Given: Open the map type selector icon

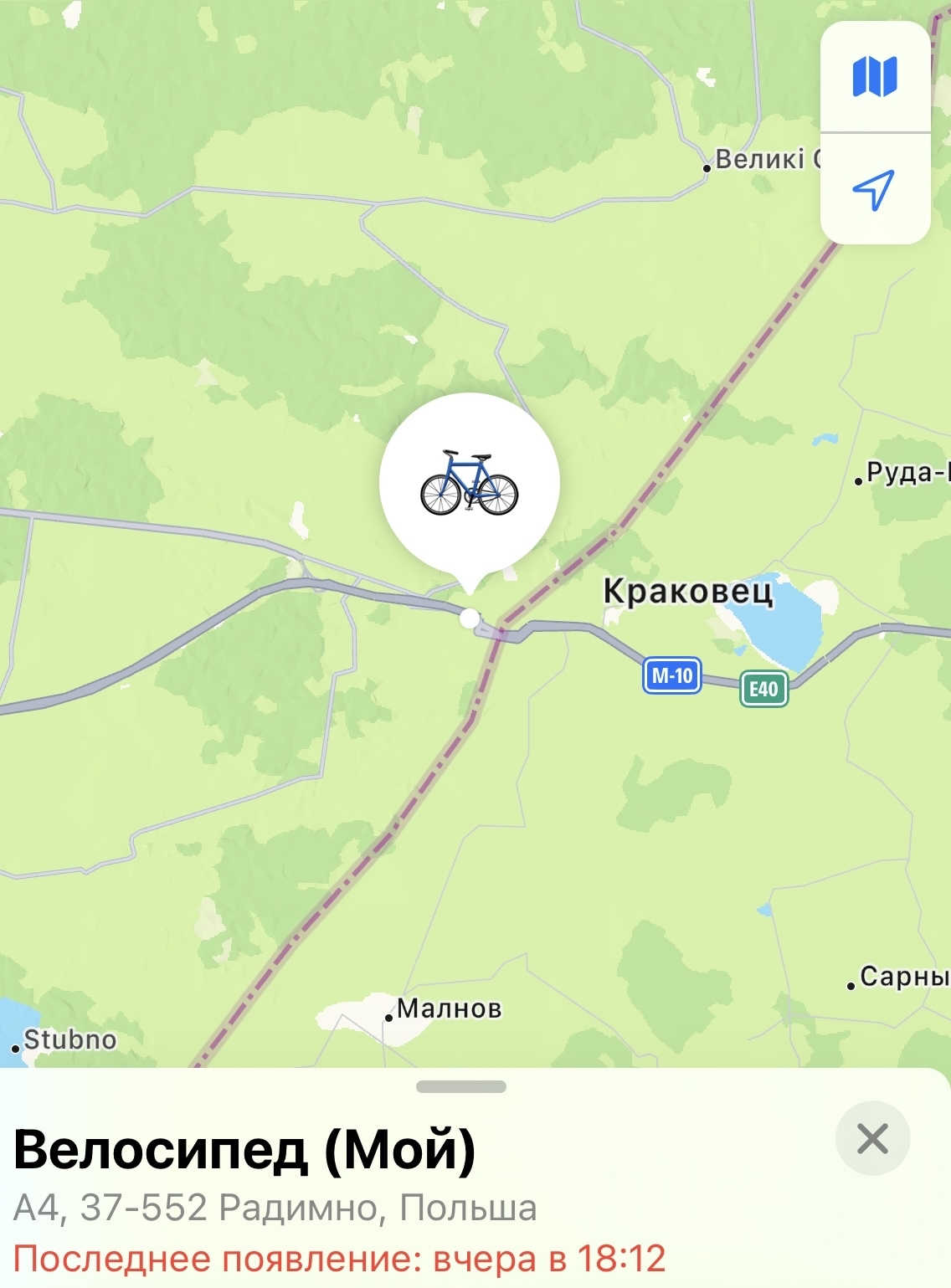Looking at the screenshot, I should pos(875,76).
